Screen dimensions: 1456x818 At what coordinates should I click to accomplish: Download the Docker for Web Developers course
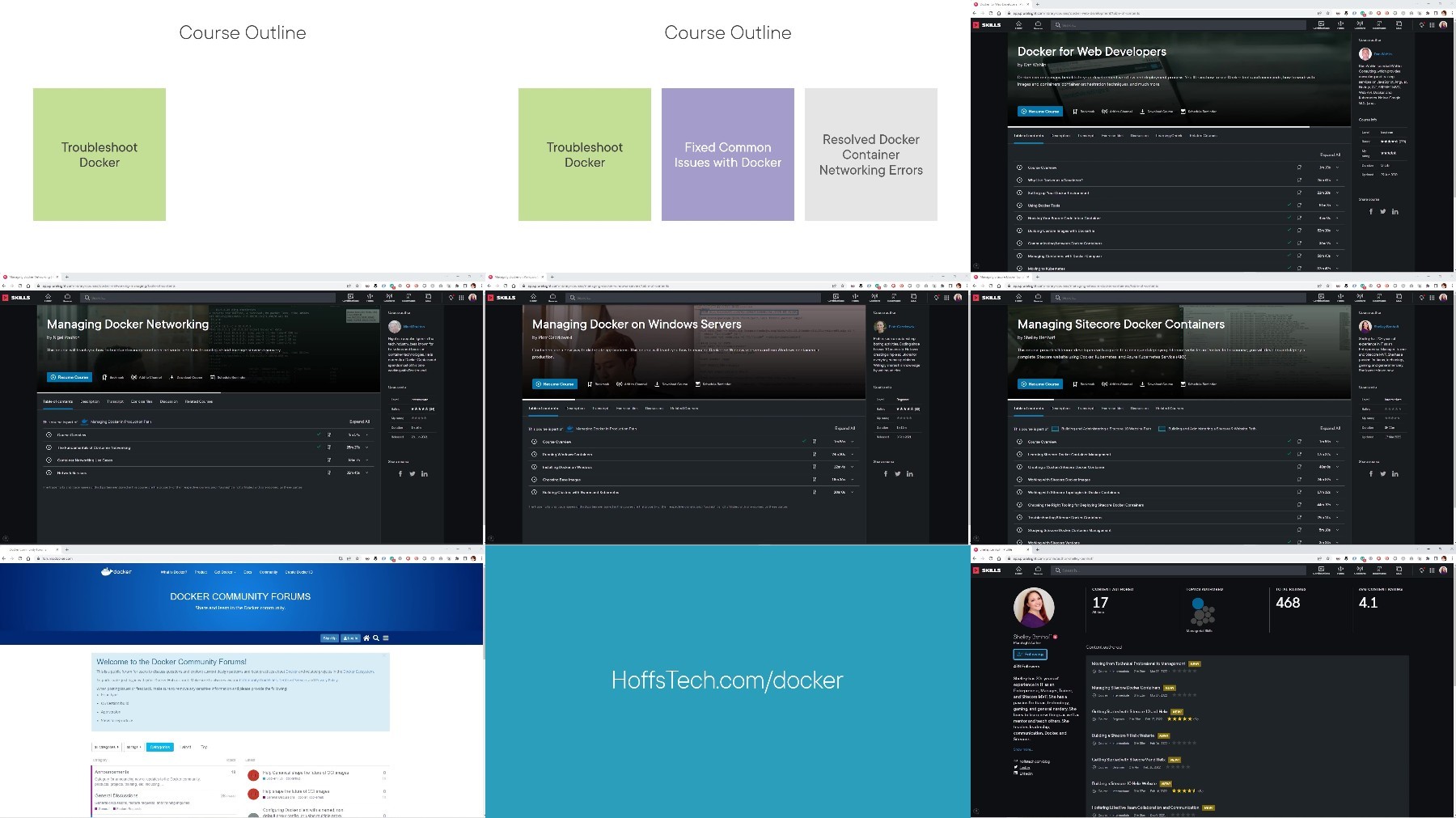[x=1157, y=112]
